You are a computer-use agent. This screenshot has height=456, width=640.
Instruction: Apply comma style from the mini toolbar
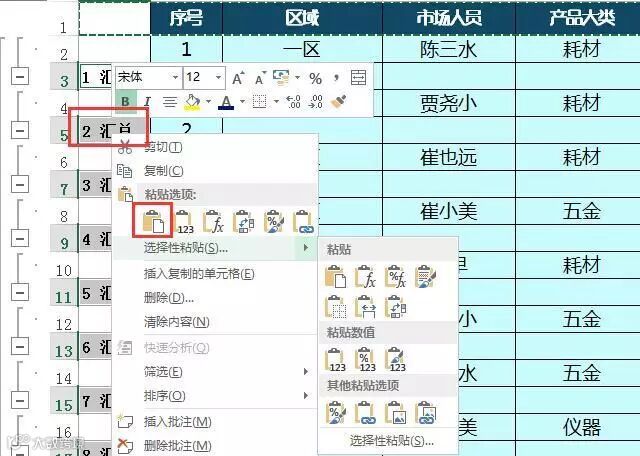pos(336,78)
